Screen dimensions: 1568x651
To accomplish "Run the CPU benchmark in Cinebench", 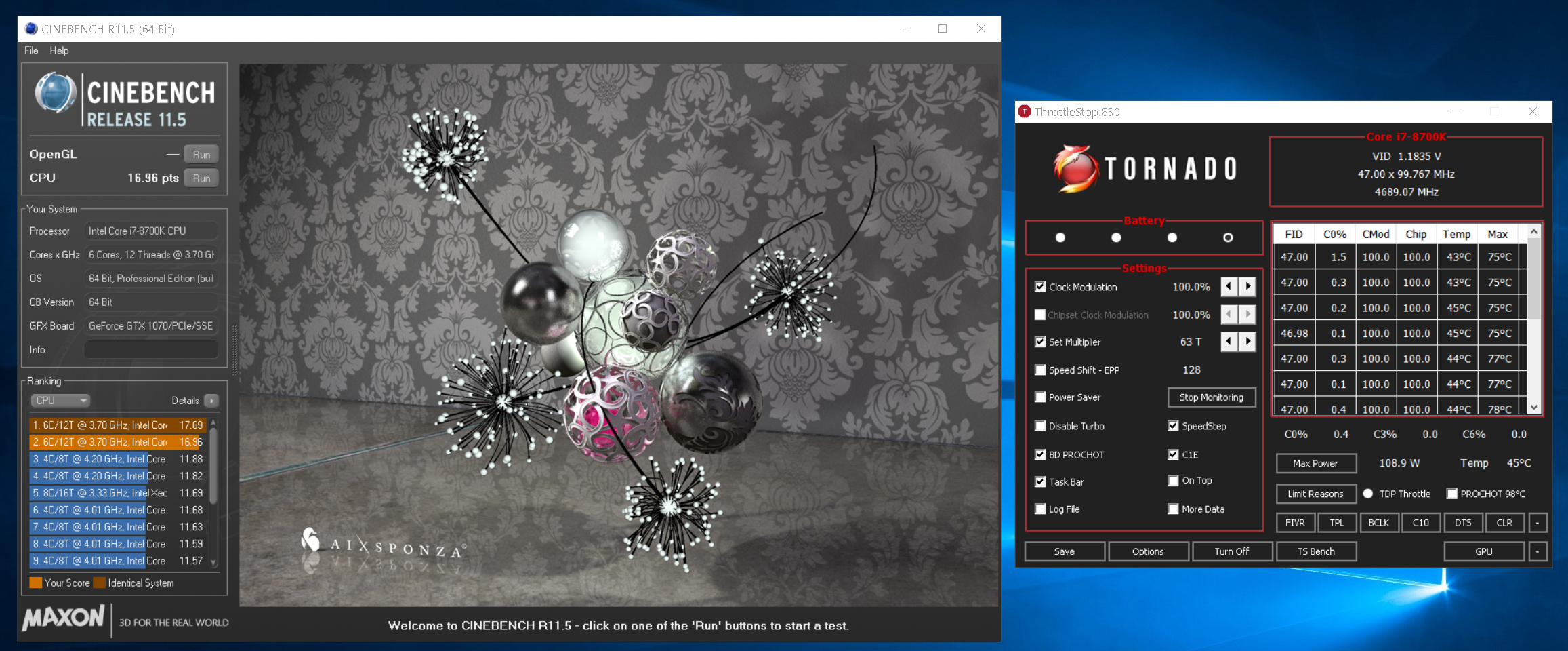I will 201,178.
